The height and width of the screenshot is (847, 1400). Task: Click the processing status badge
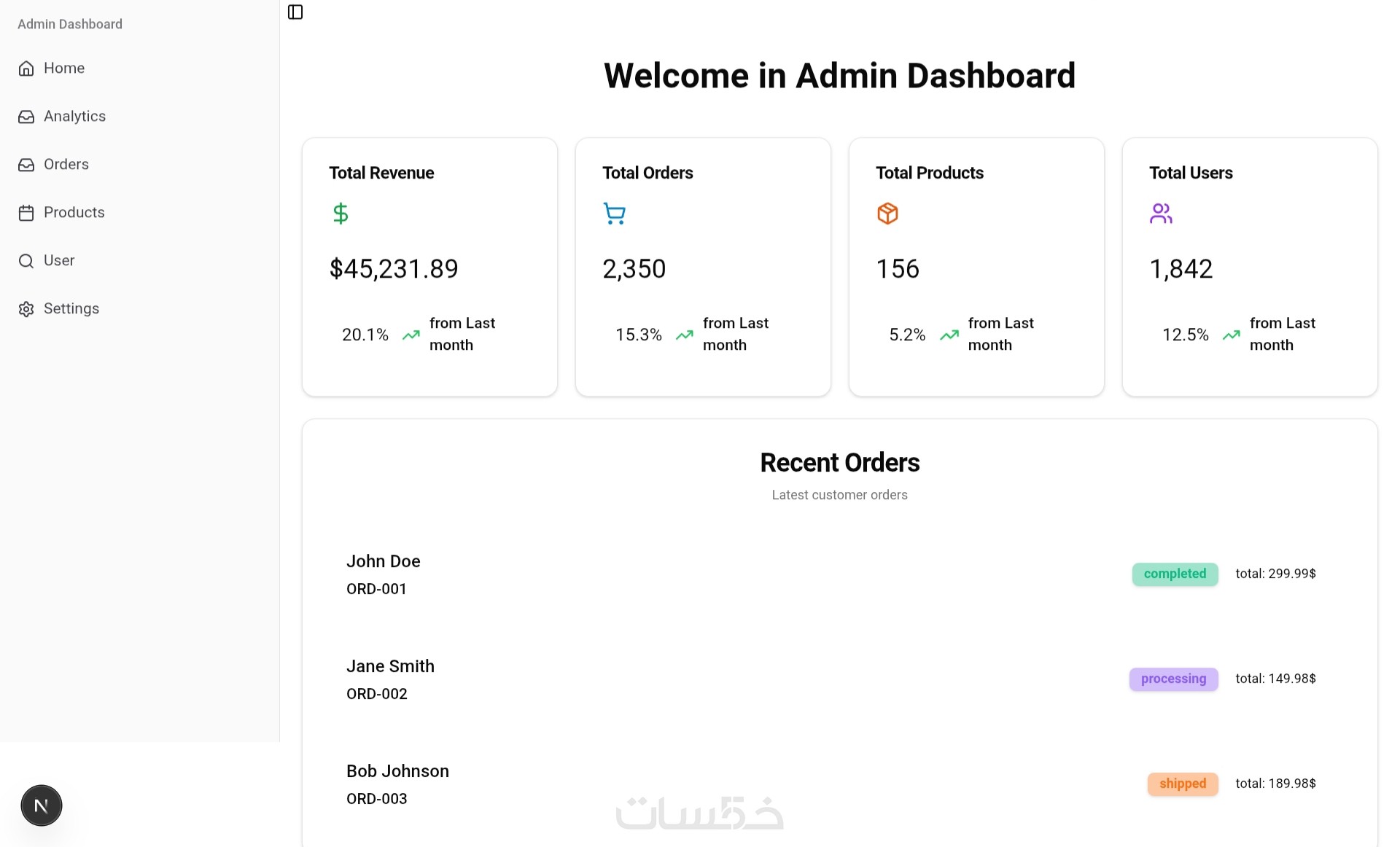1173,679
